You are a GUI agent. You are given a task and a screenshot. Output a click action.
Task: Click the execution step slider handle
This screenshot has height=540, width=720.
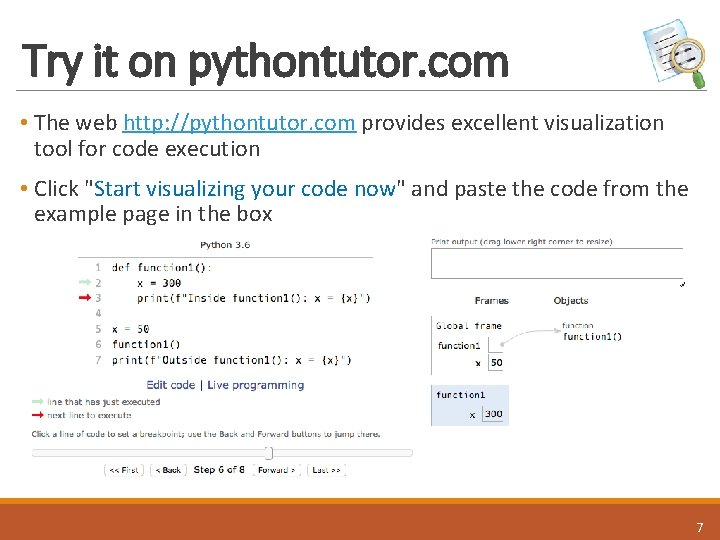click(x=269, y=453)
